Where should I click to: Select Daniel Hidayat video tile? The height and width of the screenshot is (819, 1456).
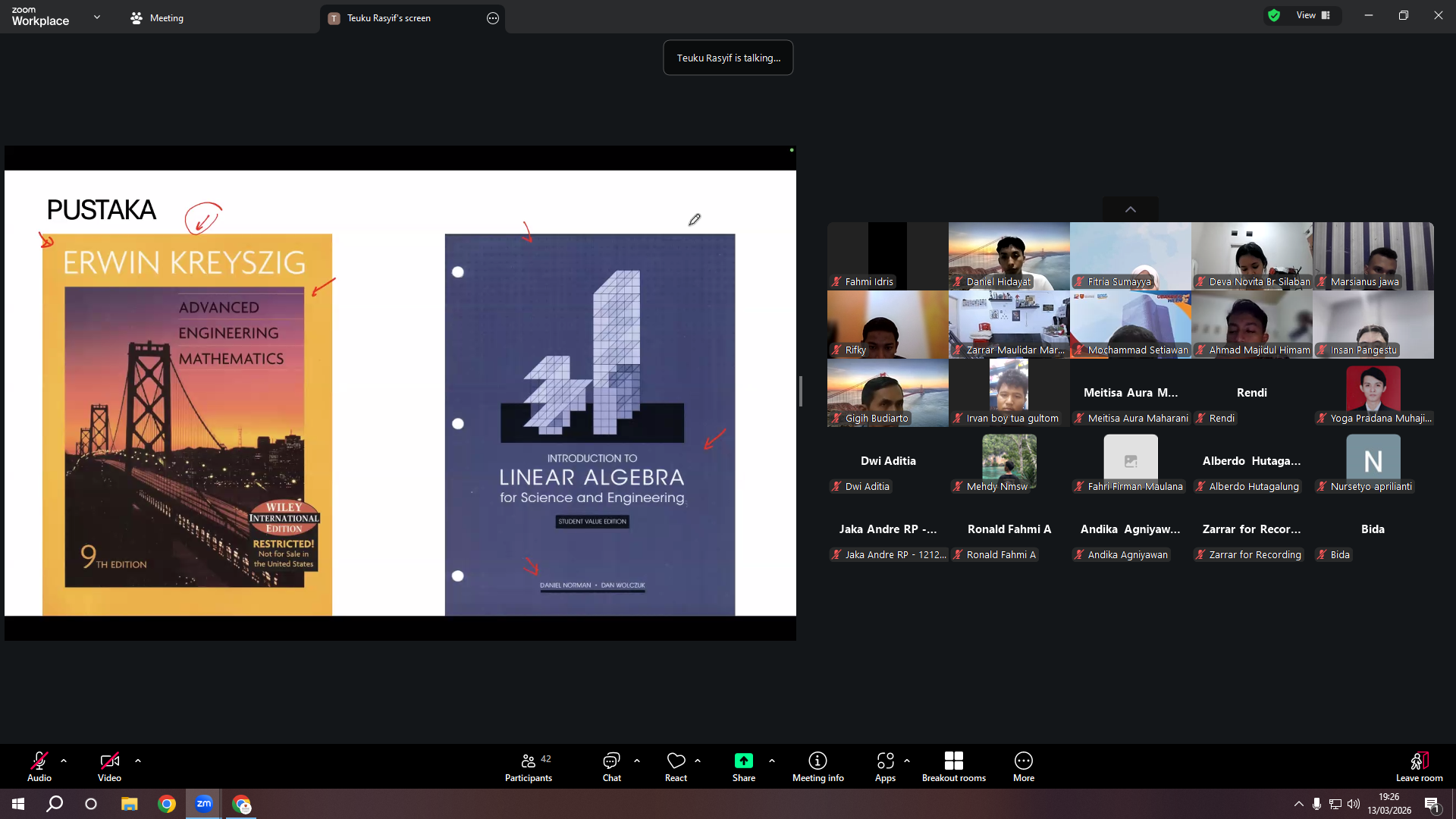pos(1009,256)
